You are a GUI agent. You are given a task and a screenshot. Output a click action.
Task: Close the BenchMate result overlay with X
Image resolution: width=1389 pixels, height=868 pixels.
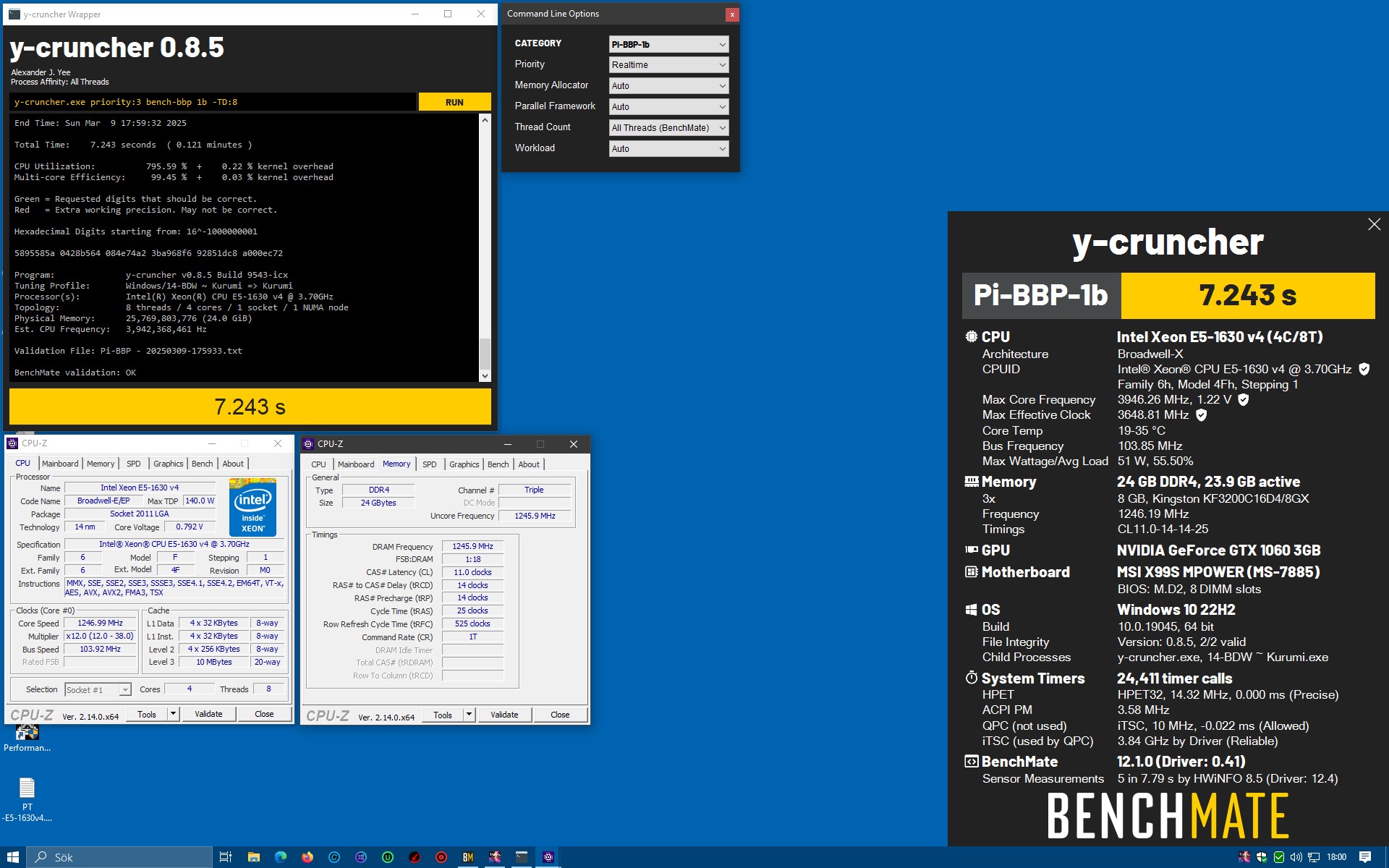[x=1374, y=224]
